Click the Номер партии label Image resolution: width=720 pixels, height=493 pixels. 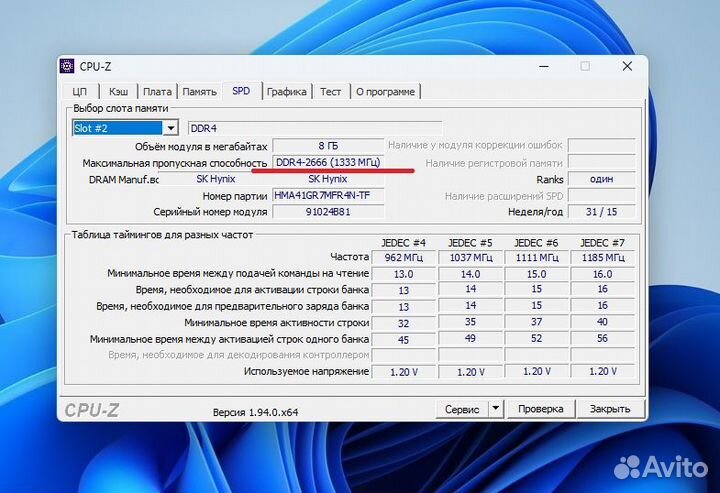pos(235,196)
